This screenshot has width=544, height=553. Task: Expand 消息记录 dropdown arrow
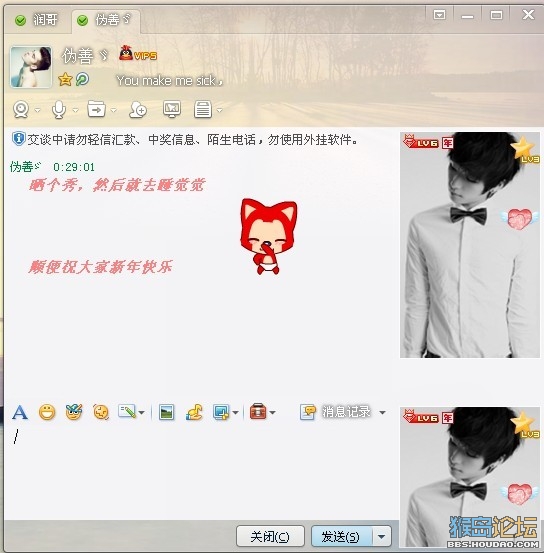coord(382,412)
